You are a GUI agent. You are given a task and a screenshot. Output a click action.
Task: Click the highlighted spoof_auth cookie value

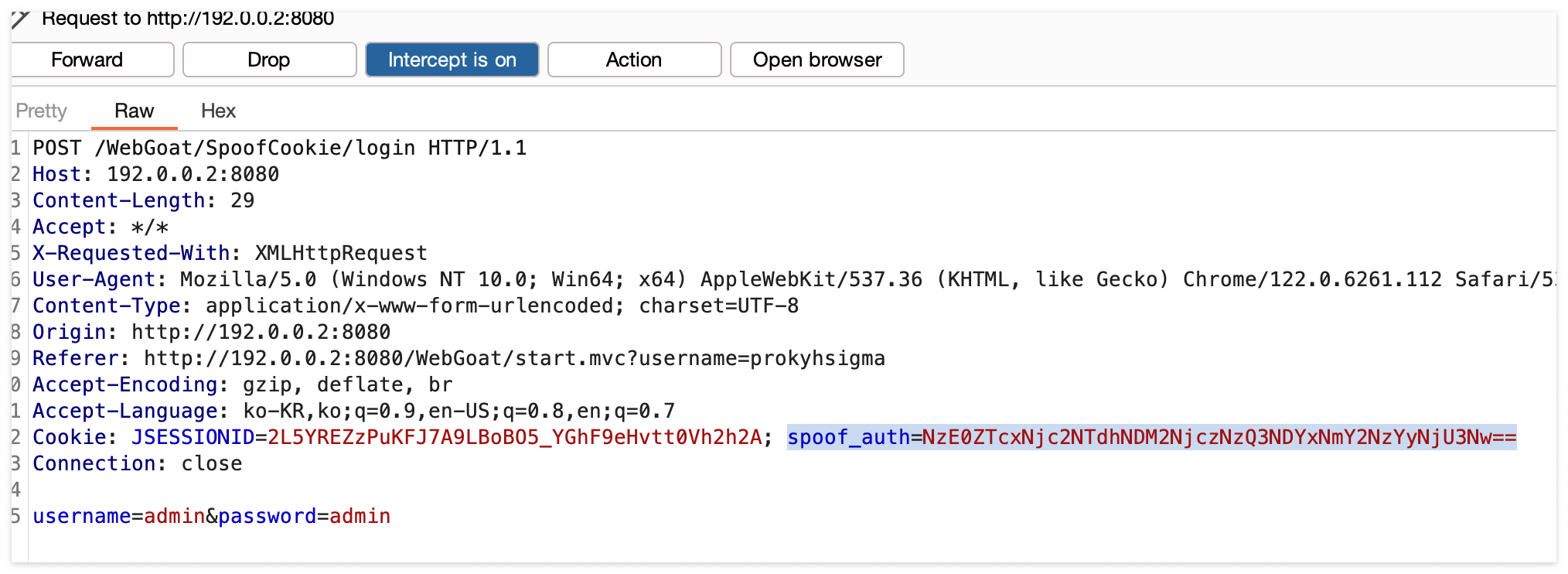pos(1219,437)
